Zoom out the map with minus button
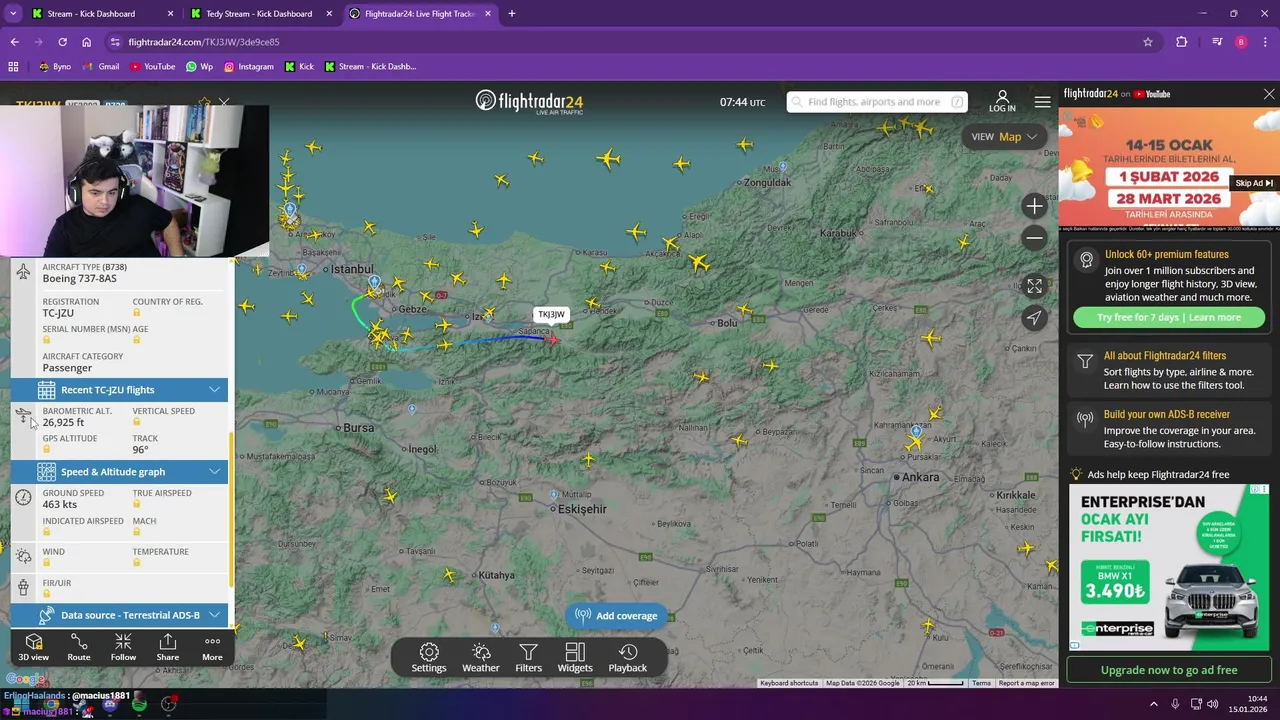This screenshot has height=720, width=1280. (x=1034, y=237)
